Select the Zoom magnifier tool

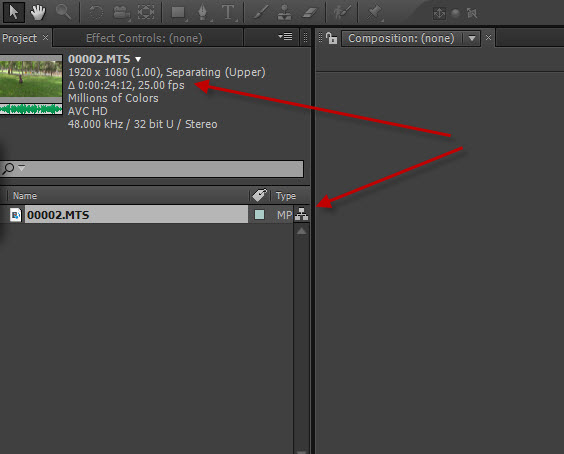(x=63, y=12)
